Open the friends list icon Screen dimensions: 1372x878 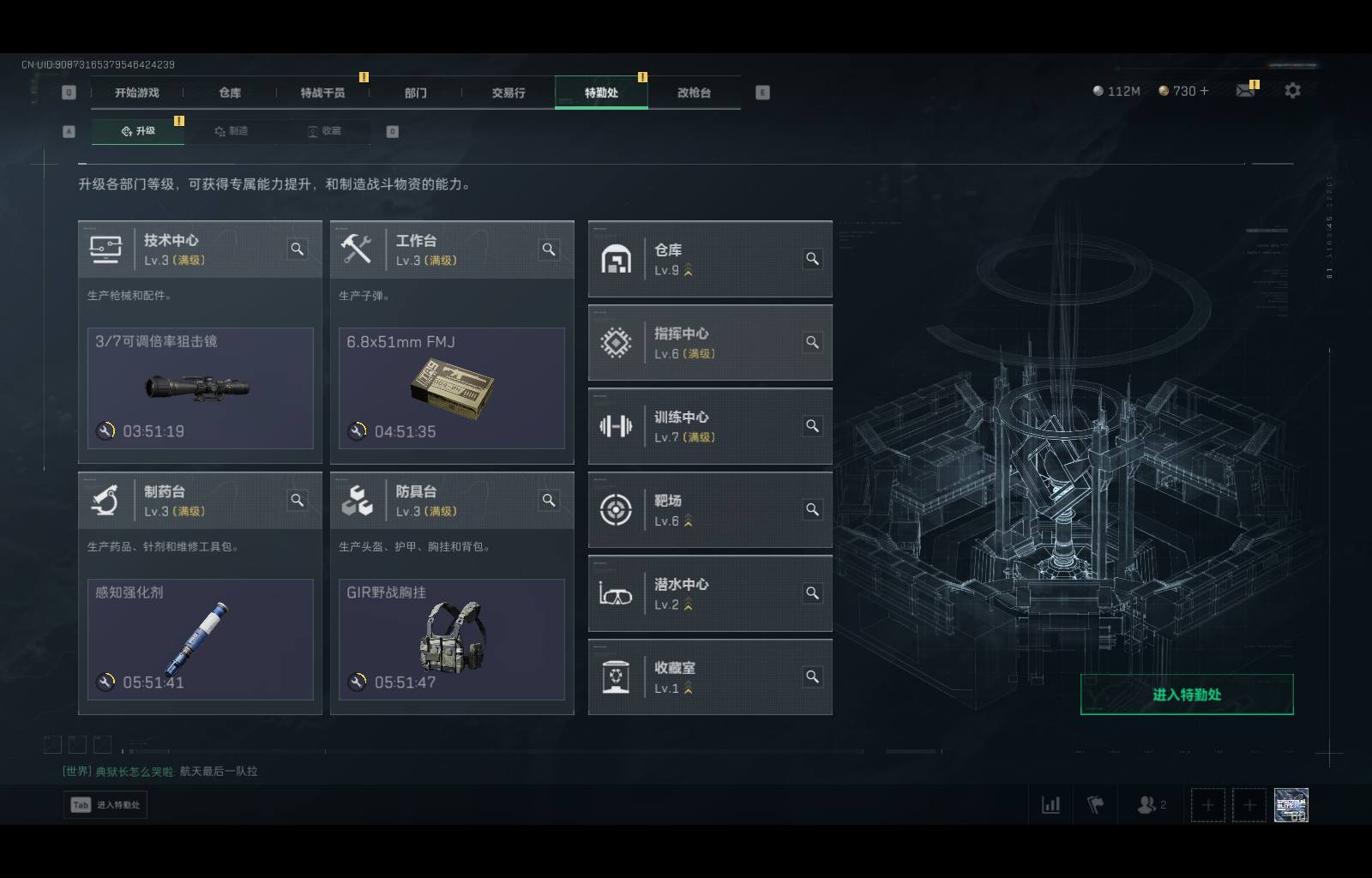[1151, 804]
